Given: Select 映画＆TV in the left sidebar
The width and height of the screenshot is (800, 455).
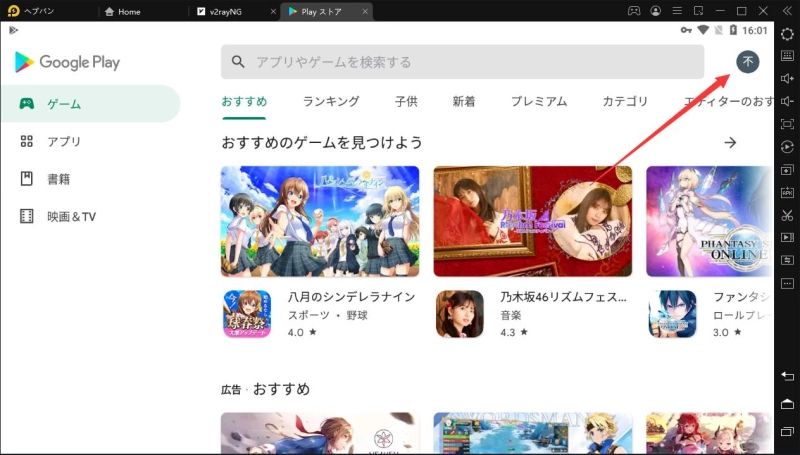Looking at the screenshot, I should [71, 216].
